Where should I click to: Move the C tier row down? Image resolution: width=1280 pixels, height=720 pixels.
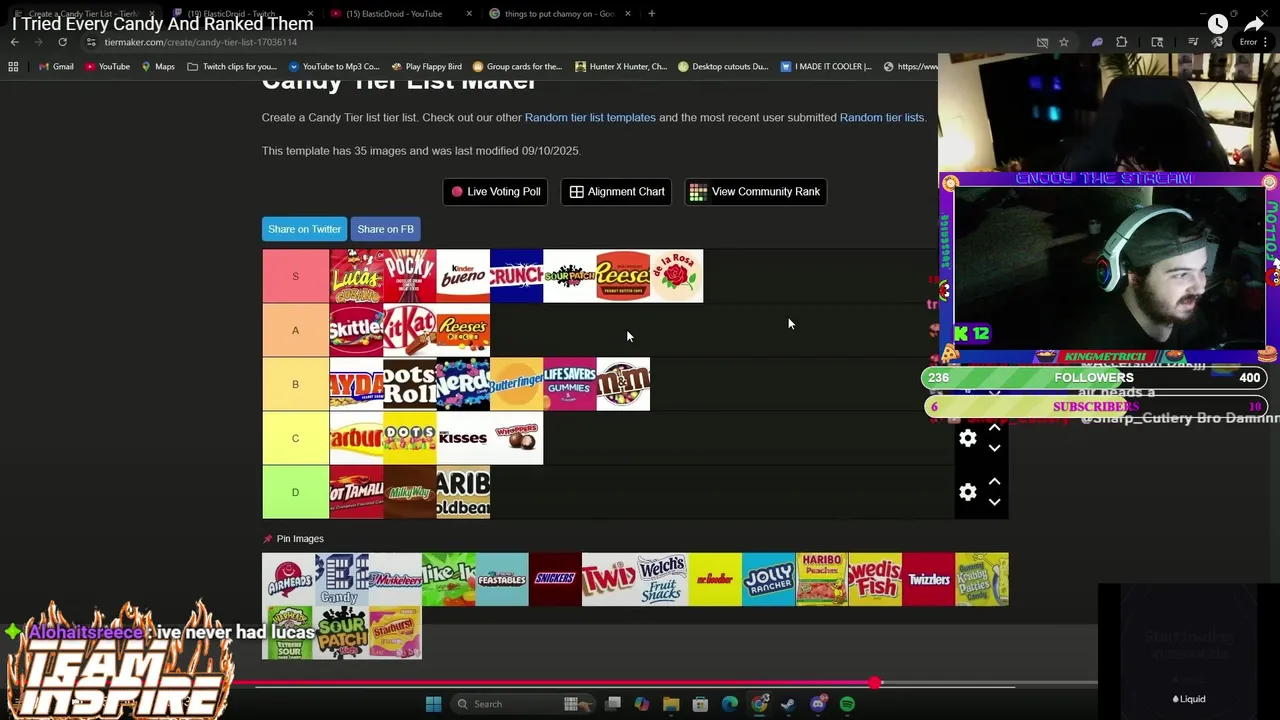pos(994,448)
